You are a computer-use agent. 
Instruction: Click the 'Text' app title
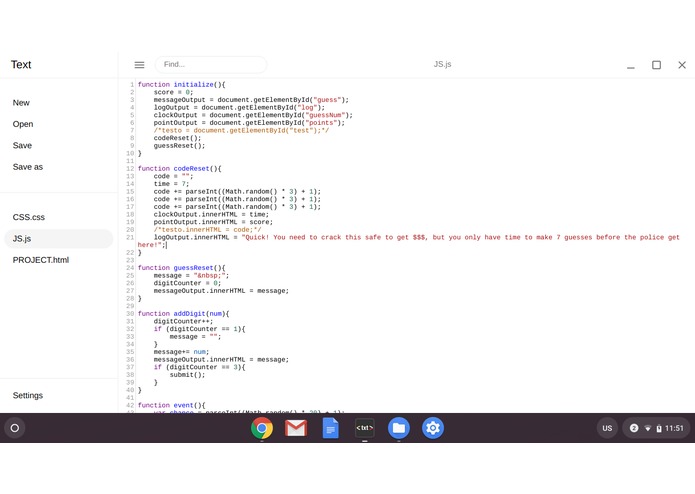pos(21,65)
